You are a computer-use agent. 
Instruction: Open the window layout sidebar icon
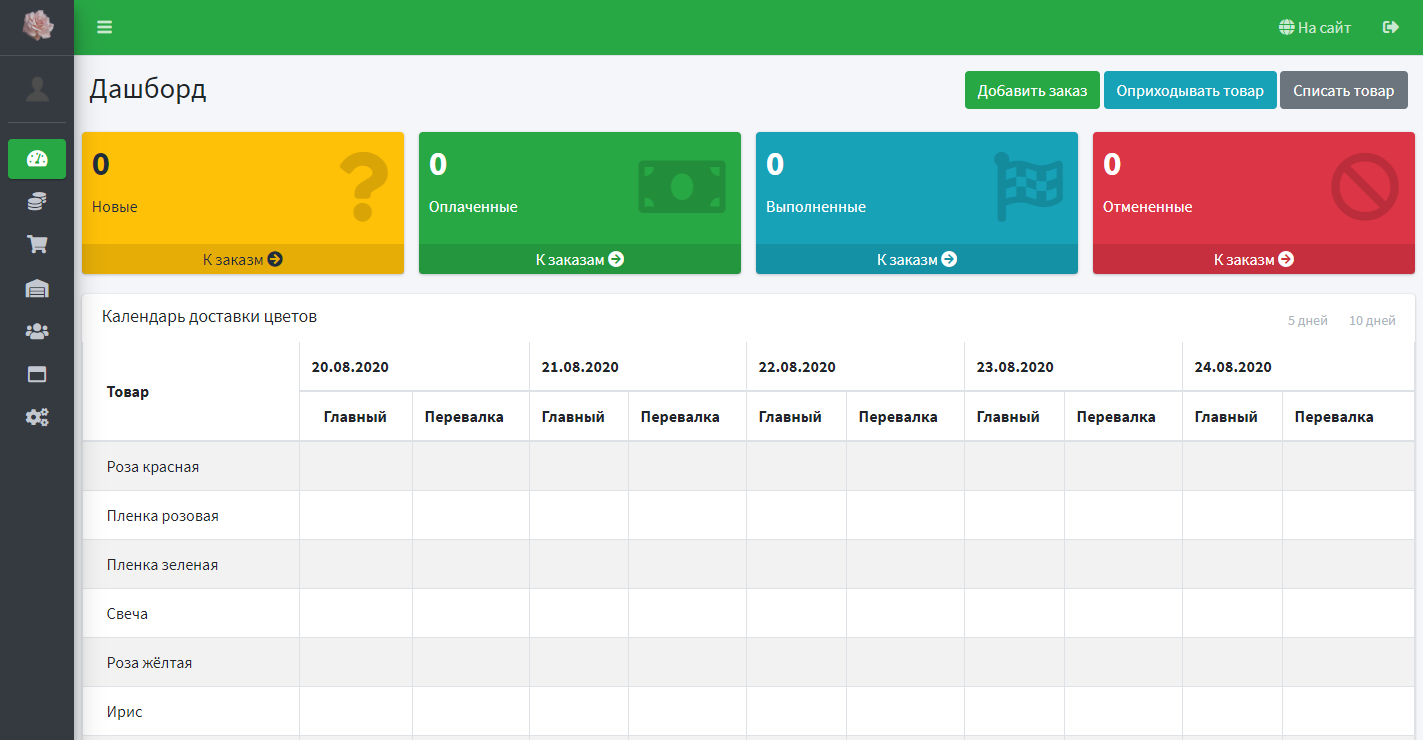37,375
